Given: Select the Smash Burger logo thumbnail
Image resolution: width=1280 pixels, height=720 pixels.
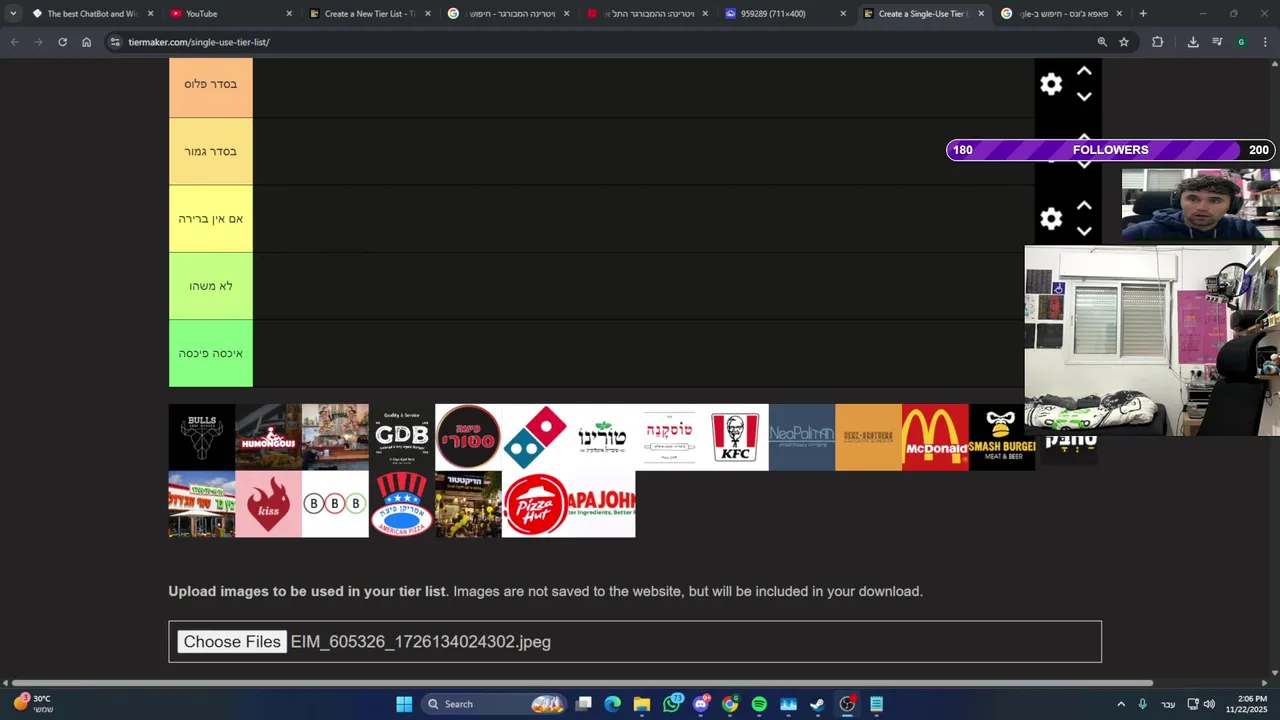Looking at the screenshot, I should click(1002, 437).
